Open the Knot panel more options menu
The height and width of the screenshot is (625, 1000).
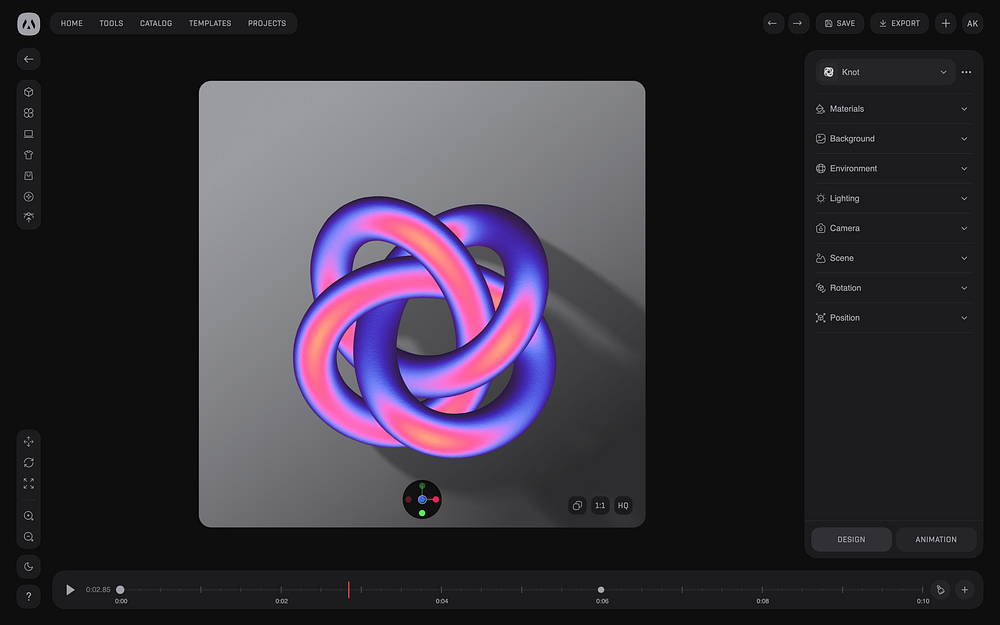coord(966,72)
